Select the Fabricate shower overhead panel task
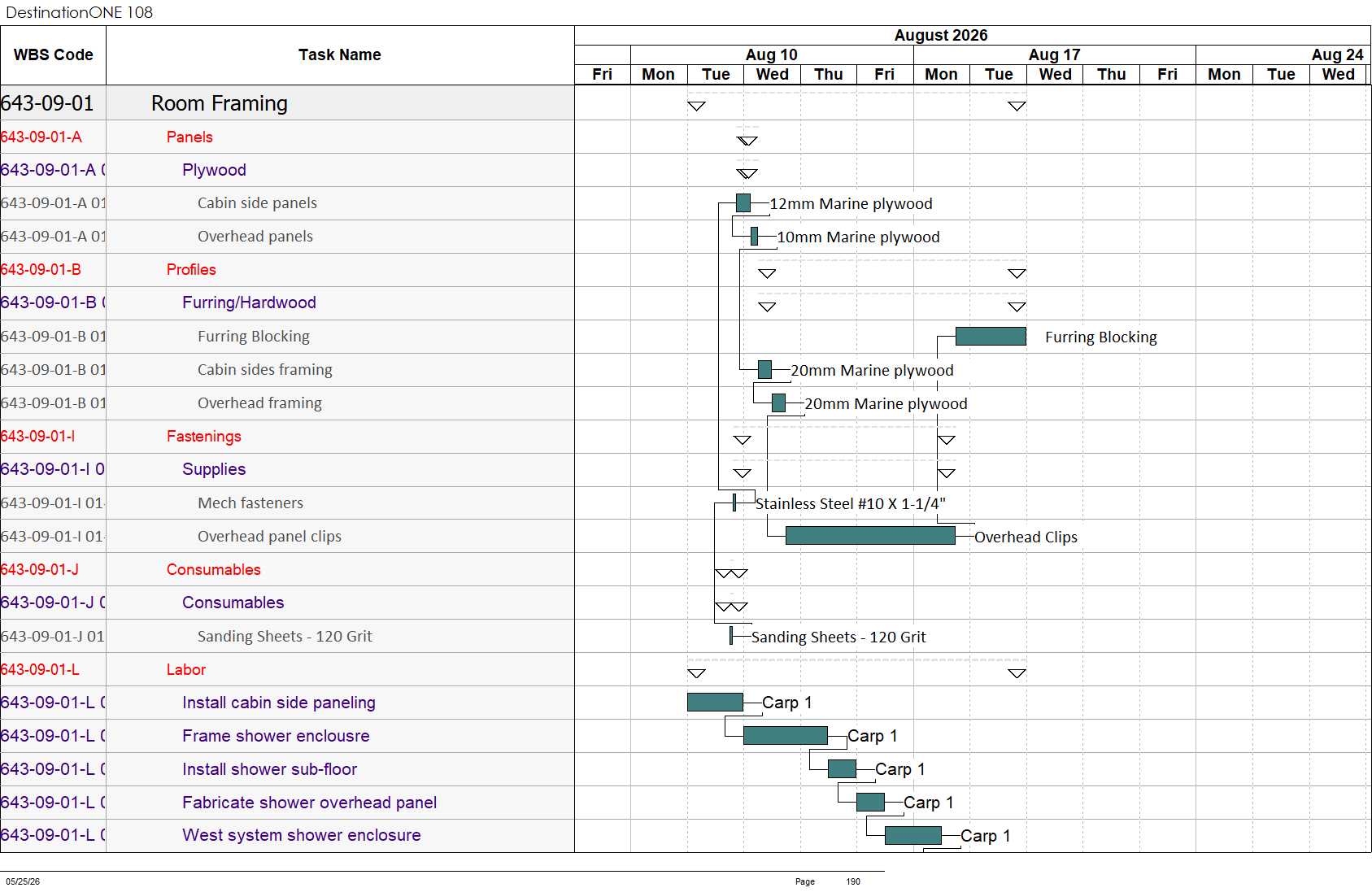 310,803
